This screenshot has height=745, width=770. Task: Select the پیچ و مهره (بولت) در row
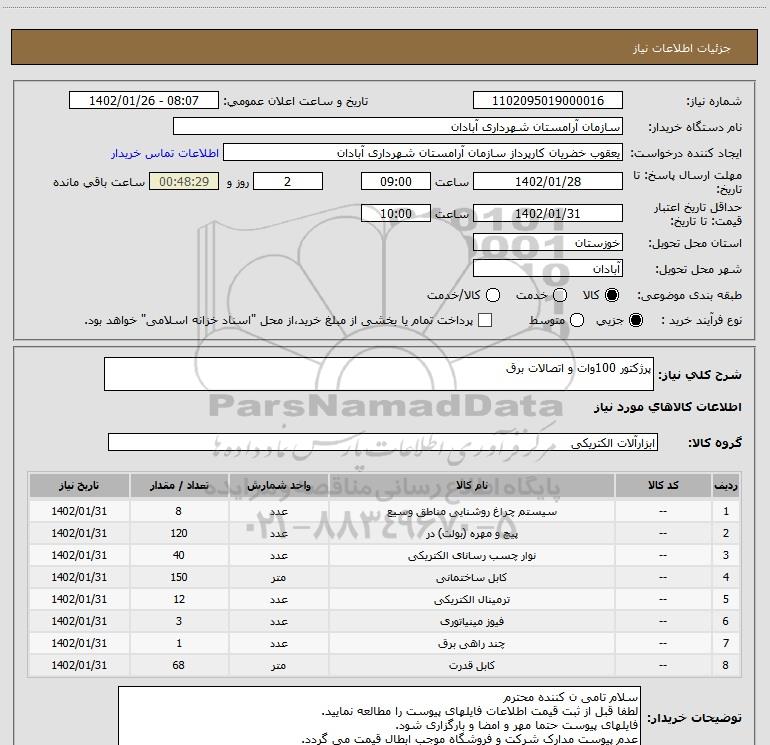click(385, 533)
